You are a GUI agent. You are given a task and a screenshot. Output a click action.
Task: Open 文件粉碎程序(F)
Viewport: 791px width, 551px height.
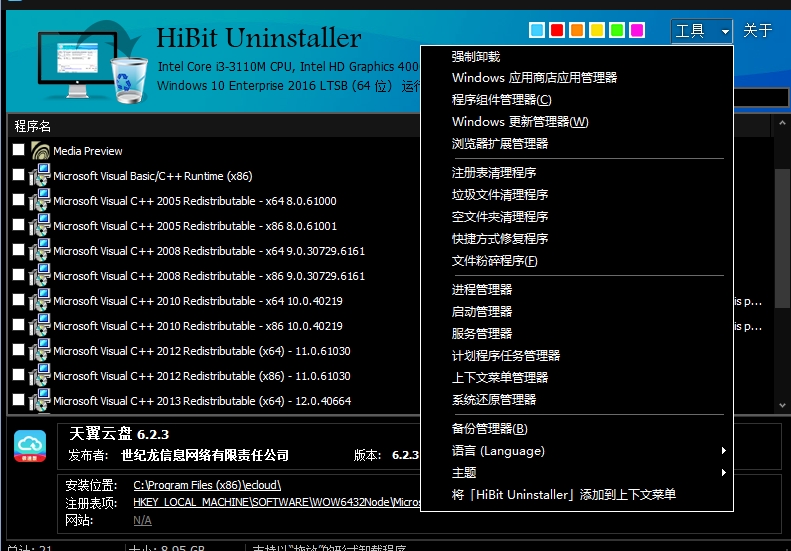click(577, 261)
